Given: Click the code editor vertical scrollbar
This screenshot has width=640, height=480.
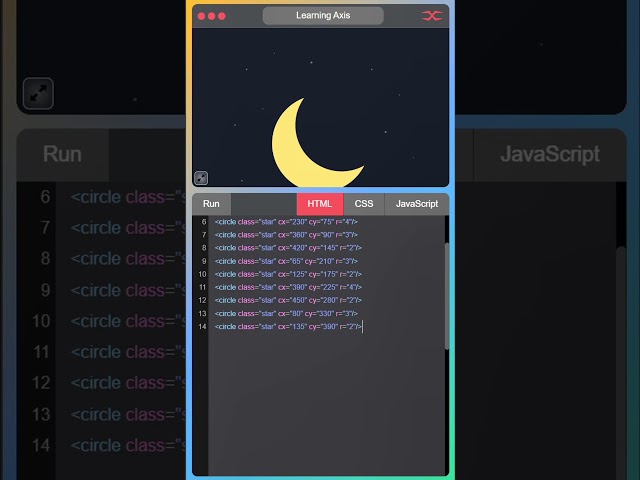Looking at the screenshot, I should click(x=447, y=296).
